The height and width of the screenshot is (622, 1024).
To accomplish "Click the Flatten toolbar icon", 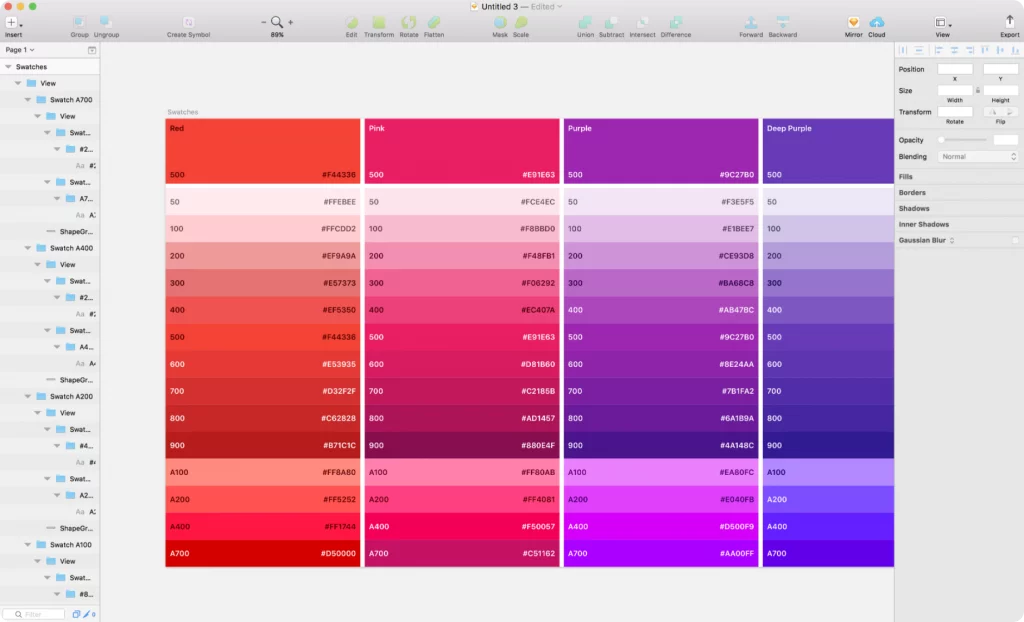I will pos(434,22).
